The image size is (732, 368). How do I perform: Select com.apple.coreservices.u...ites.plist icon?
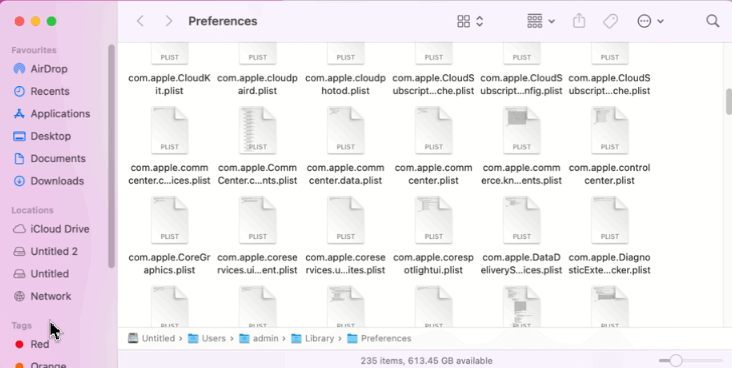345,220
